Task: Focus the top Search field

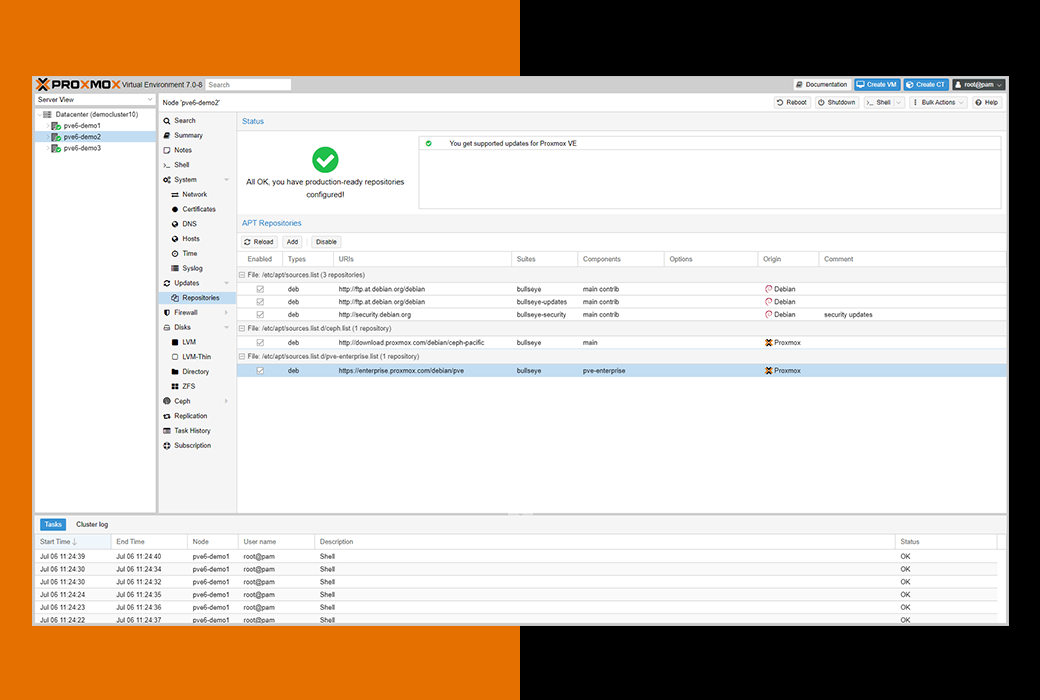Action: click(x=248, y=85)
